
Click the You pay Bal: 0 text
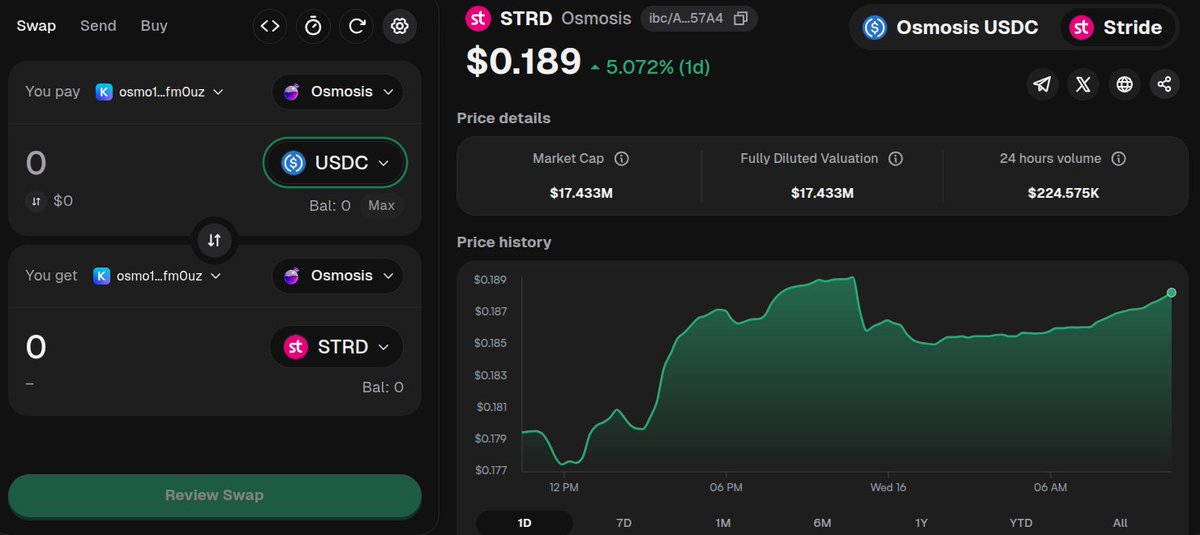[330, 205]
